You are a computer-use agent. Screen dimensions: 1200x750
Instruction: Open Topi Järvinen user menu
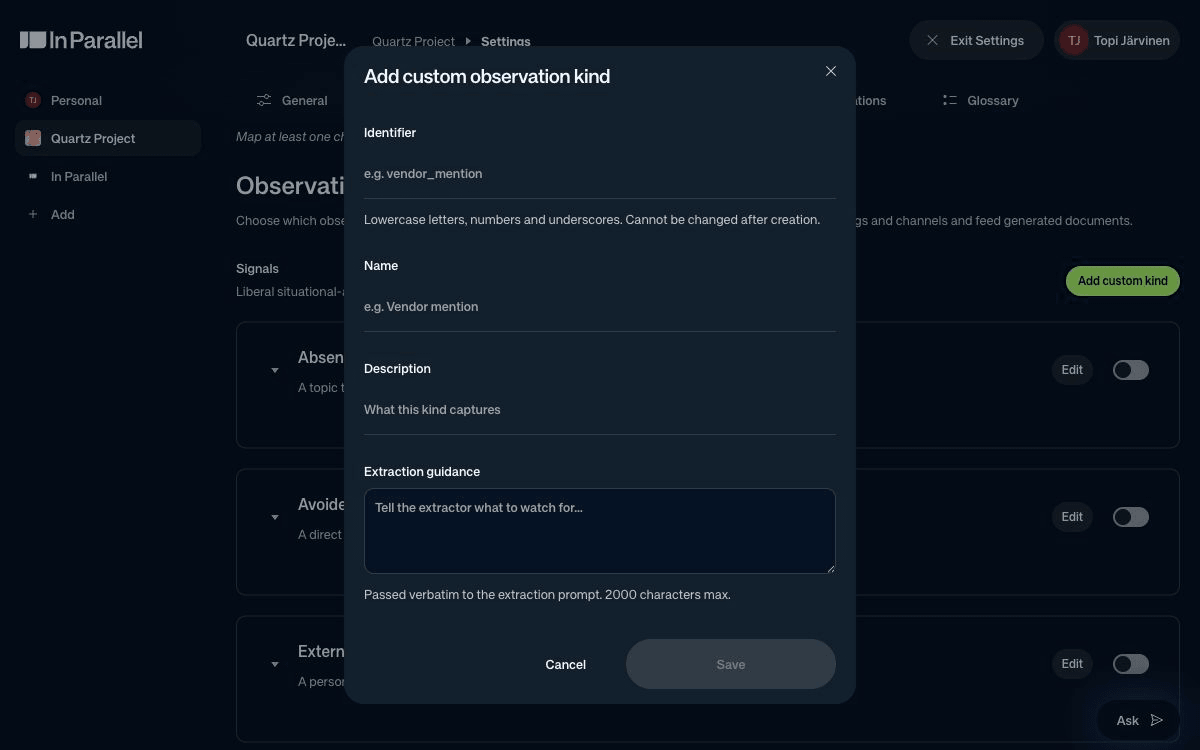(x=1117, y=41)
